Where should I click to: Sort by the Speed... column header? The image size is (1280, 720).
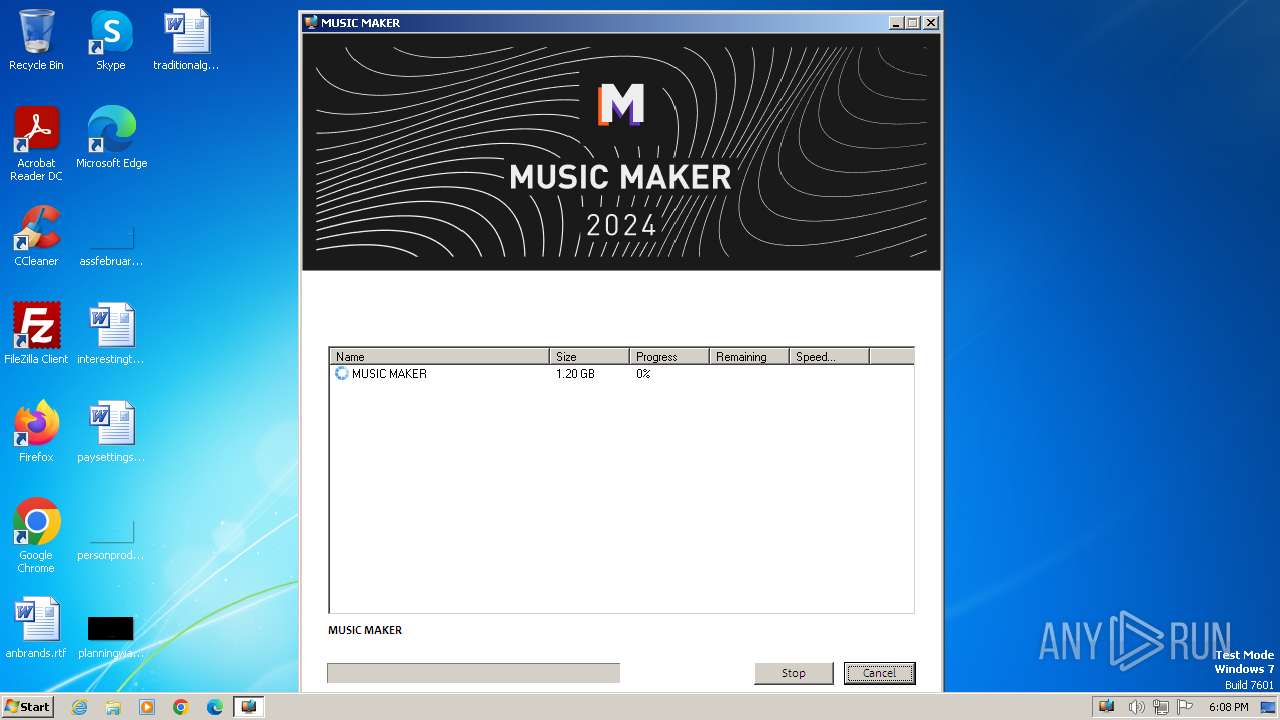pos(829,356)
